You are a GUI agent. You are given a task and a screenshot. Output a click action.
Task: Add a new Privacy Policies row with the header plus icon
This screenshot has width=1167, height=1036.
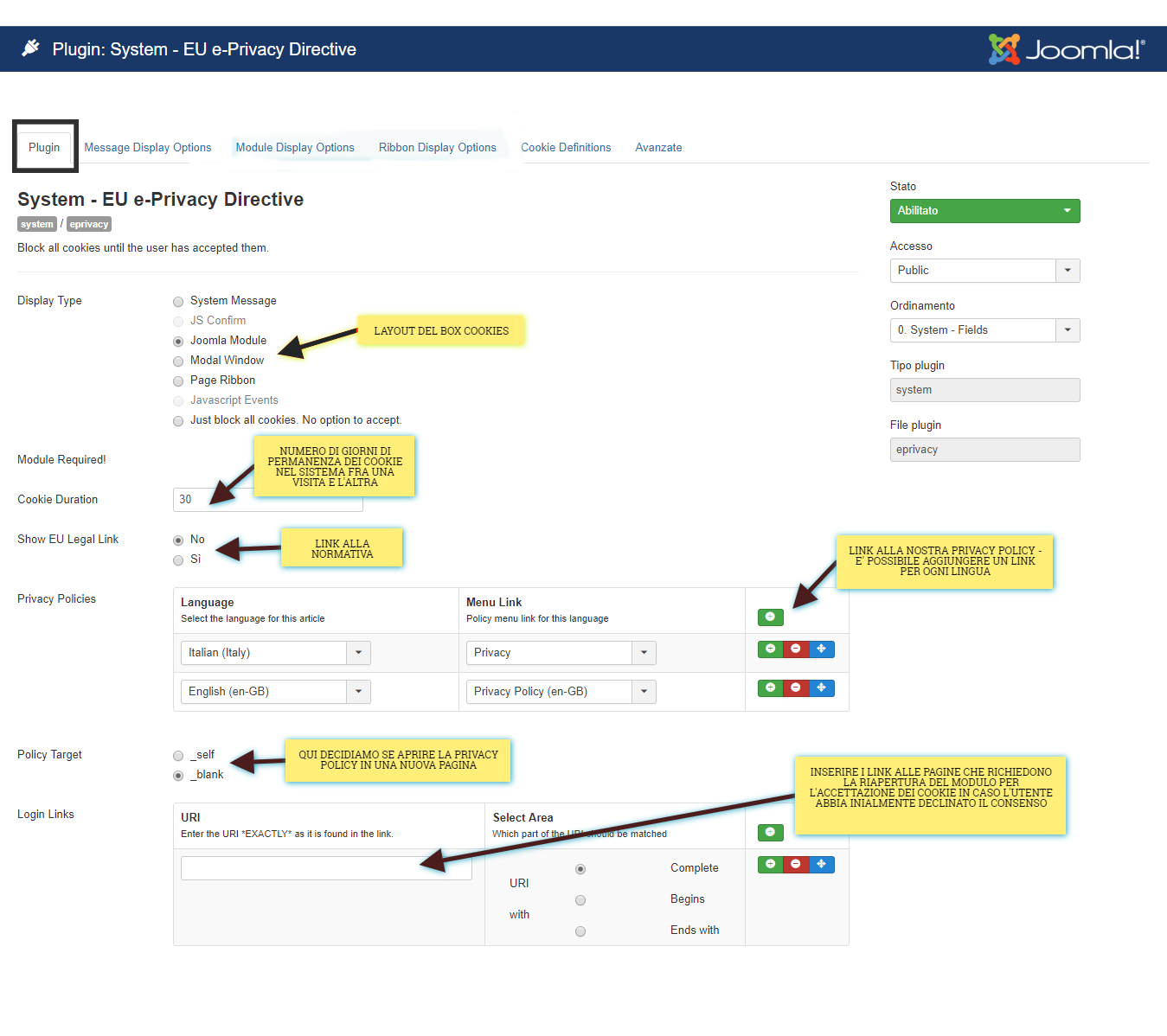coord(770,617)
